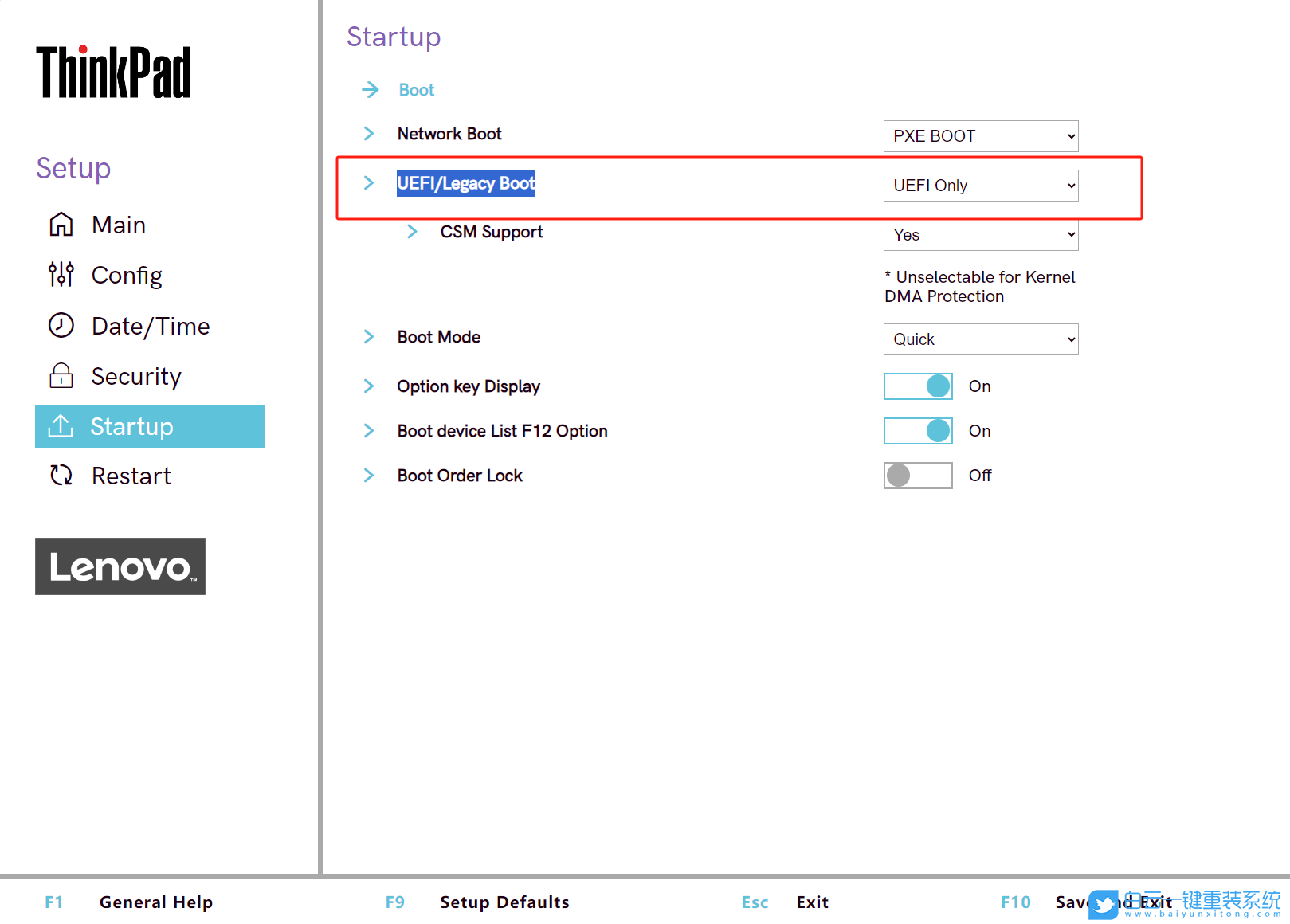
Task: Enable the Boot Order Lock toggle
Action: (x=918, y=476)
